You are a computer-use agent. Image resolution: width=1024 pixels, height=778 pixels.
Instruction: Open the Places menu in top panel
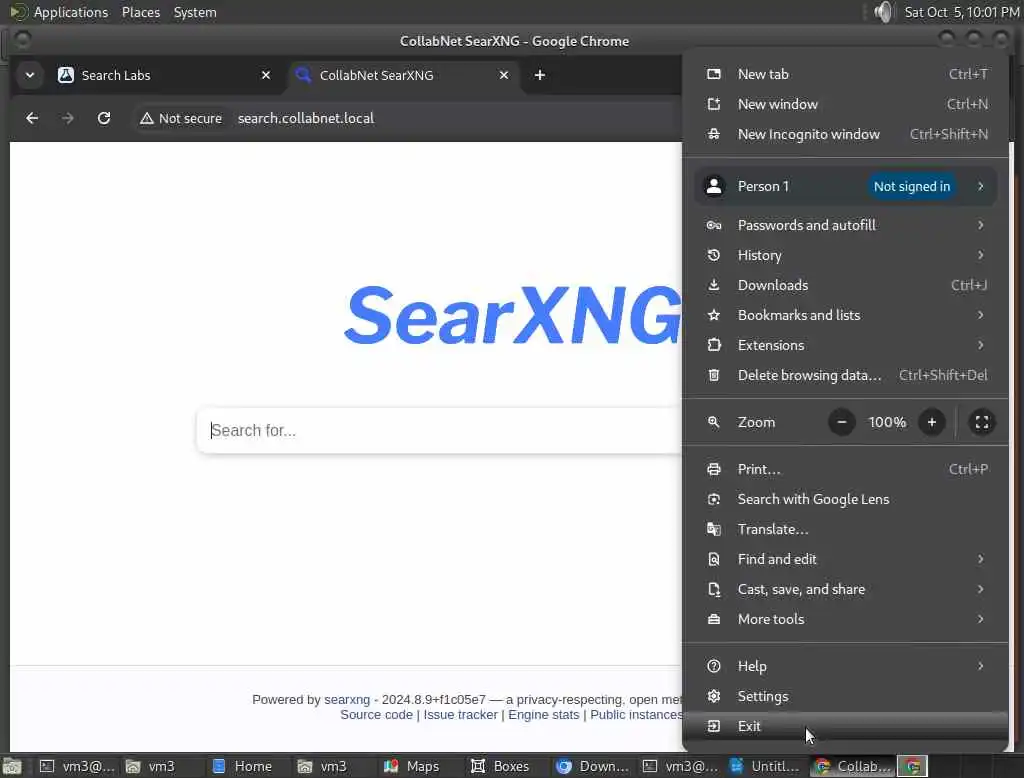[140, 12]
